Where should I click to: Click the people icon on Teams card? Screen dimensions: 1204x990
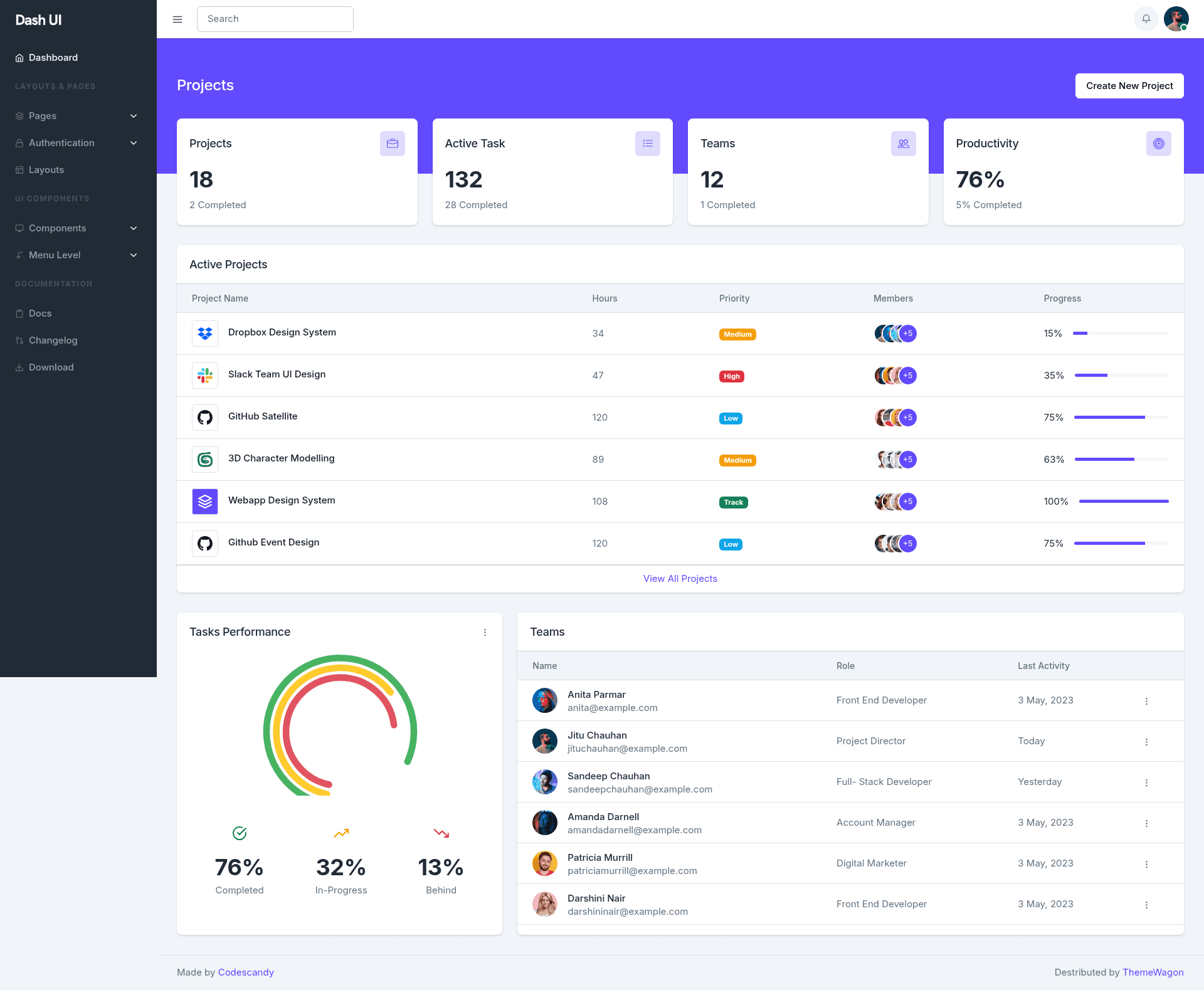click(904, 144)
